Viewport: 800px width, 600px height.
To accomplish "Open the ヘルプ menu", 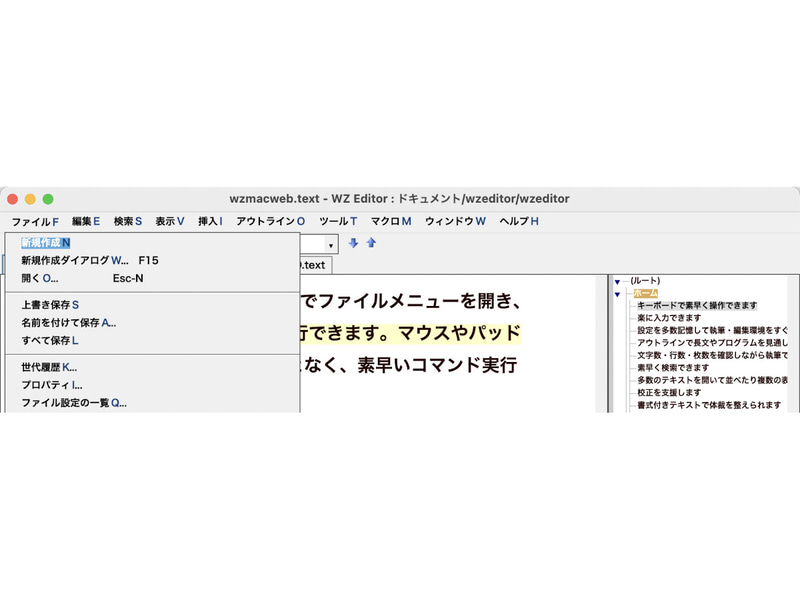I will (519, 221).
